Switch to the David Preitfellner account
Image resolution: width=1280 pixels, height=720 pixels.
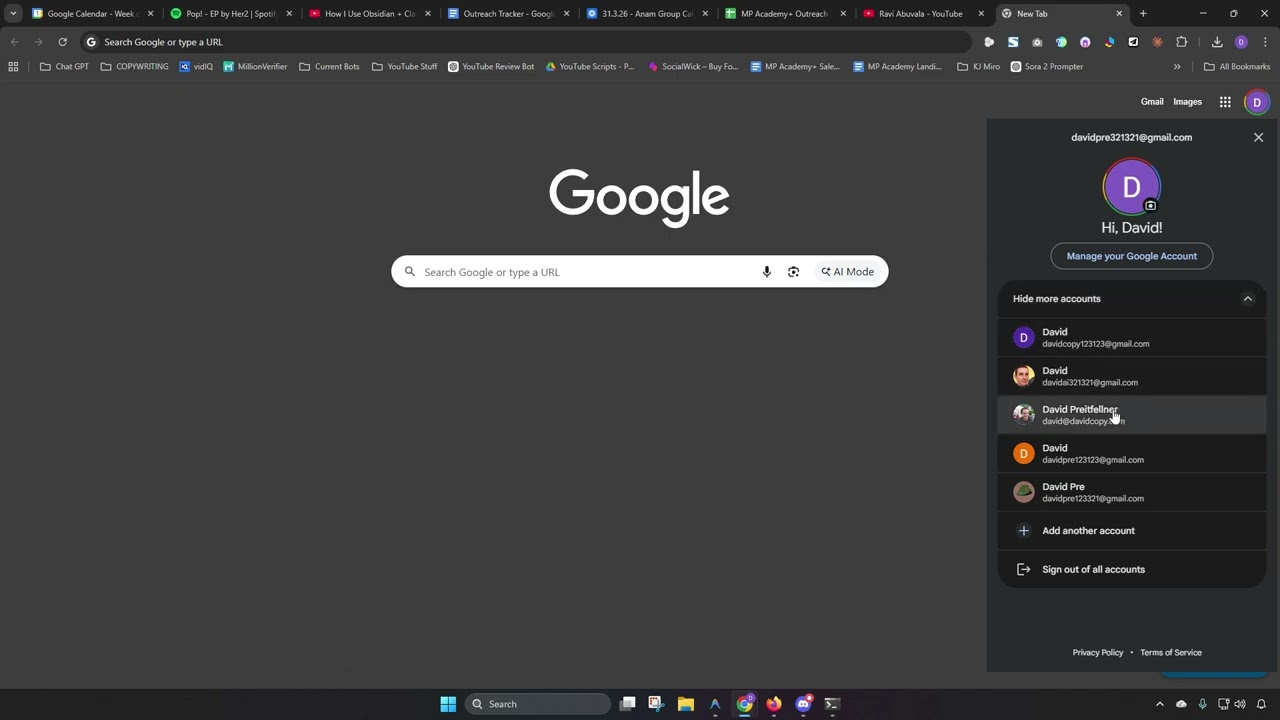click(x=1132, y=415)
